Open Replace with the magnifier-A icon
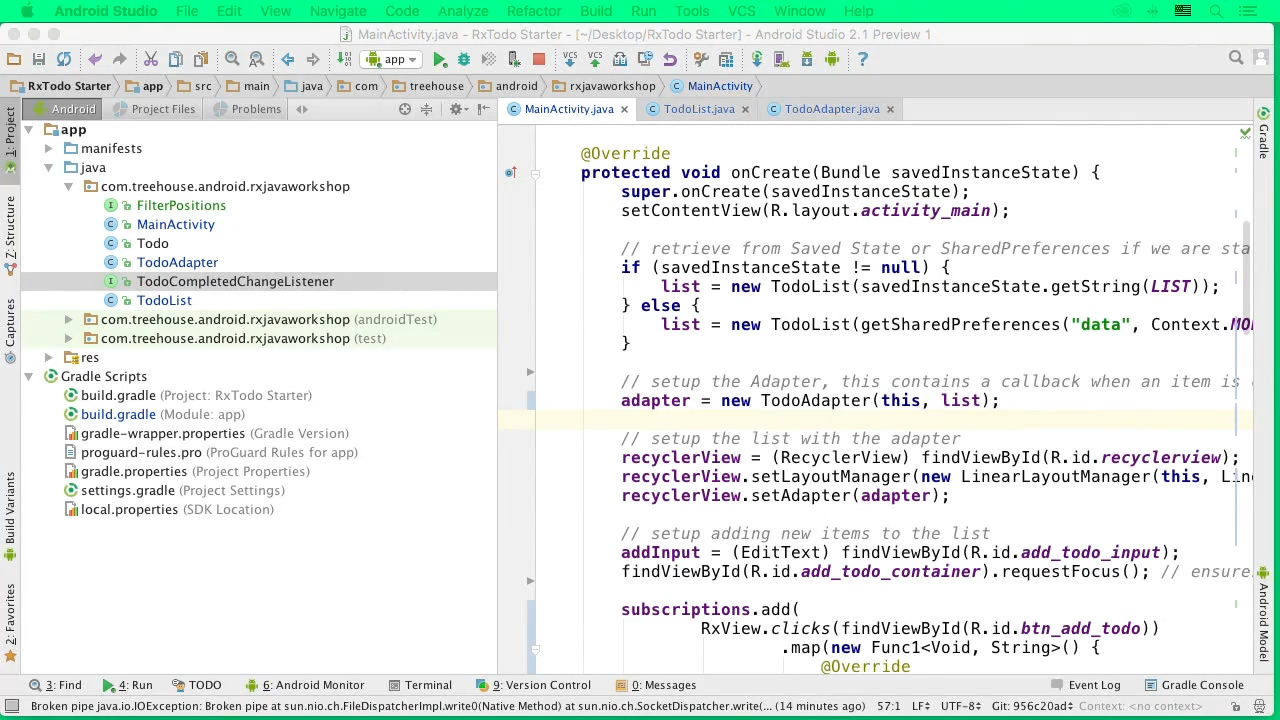This screenshot has height=720, width=1280. tap(257, 59)
